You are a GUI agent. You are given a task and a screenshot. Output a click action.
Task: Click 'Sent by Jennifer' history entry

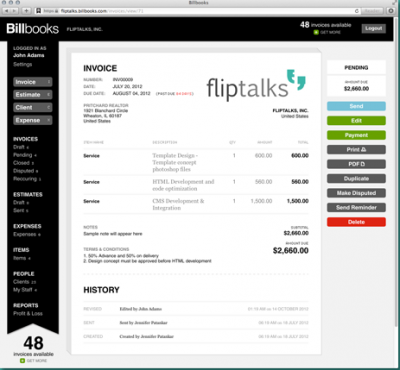tap(143, 323)
